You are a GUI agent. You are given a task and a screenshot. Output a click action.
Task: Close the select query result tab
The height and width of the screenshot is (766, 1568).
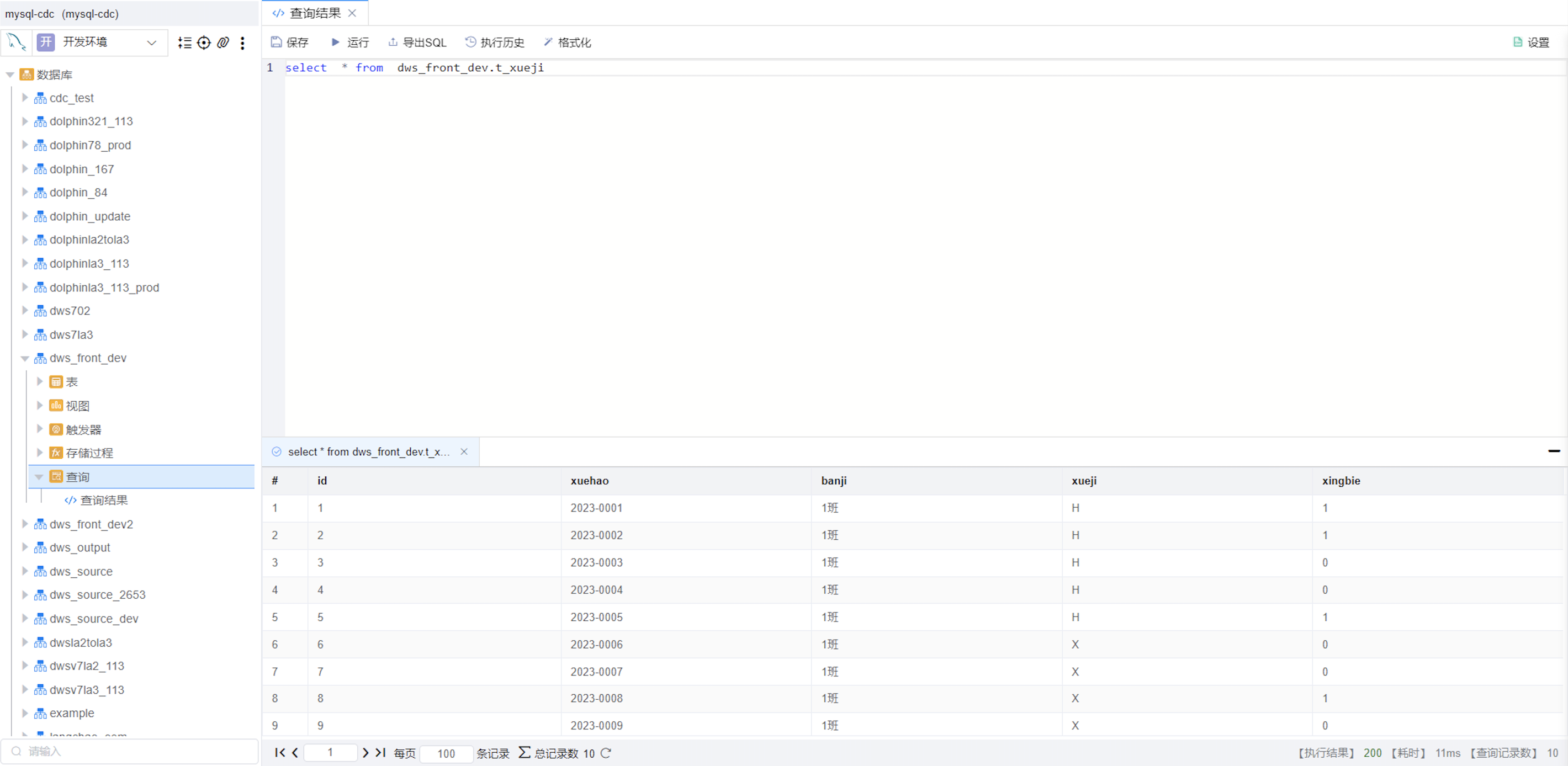click(464, 451)
